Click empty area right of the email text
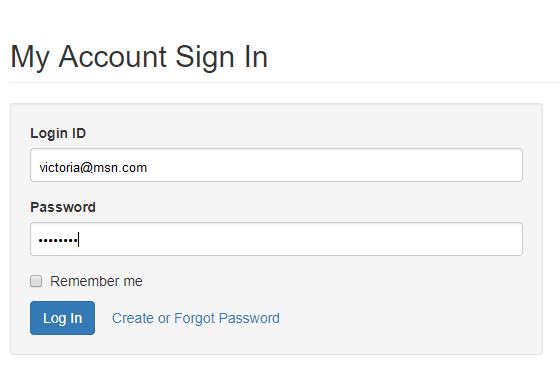Screen dimensions: 560x383 coord(332,165)
